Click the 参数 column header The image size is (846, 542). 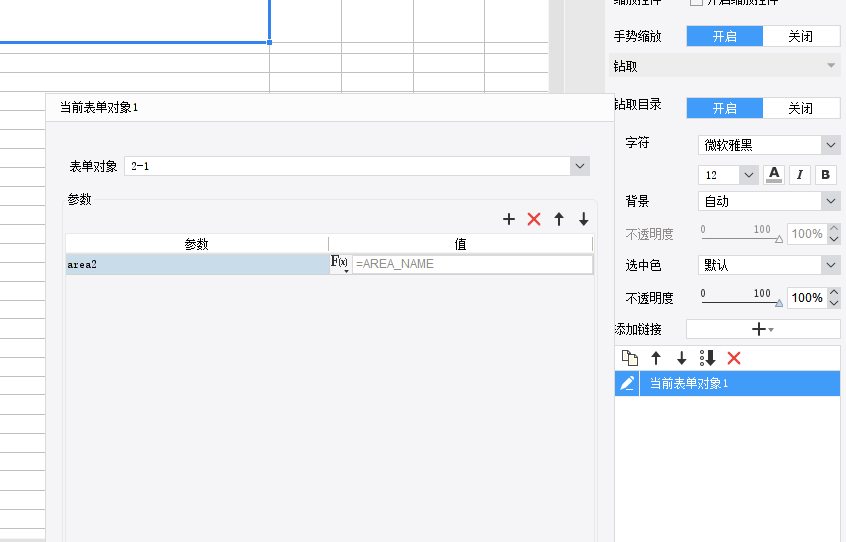point(196,244)
